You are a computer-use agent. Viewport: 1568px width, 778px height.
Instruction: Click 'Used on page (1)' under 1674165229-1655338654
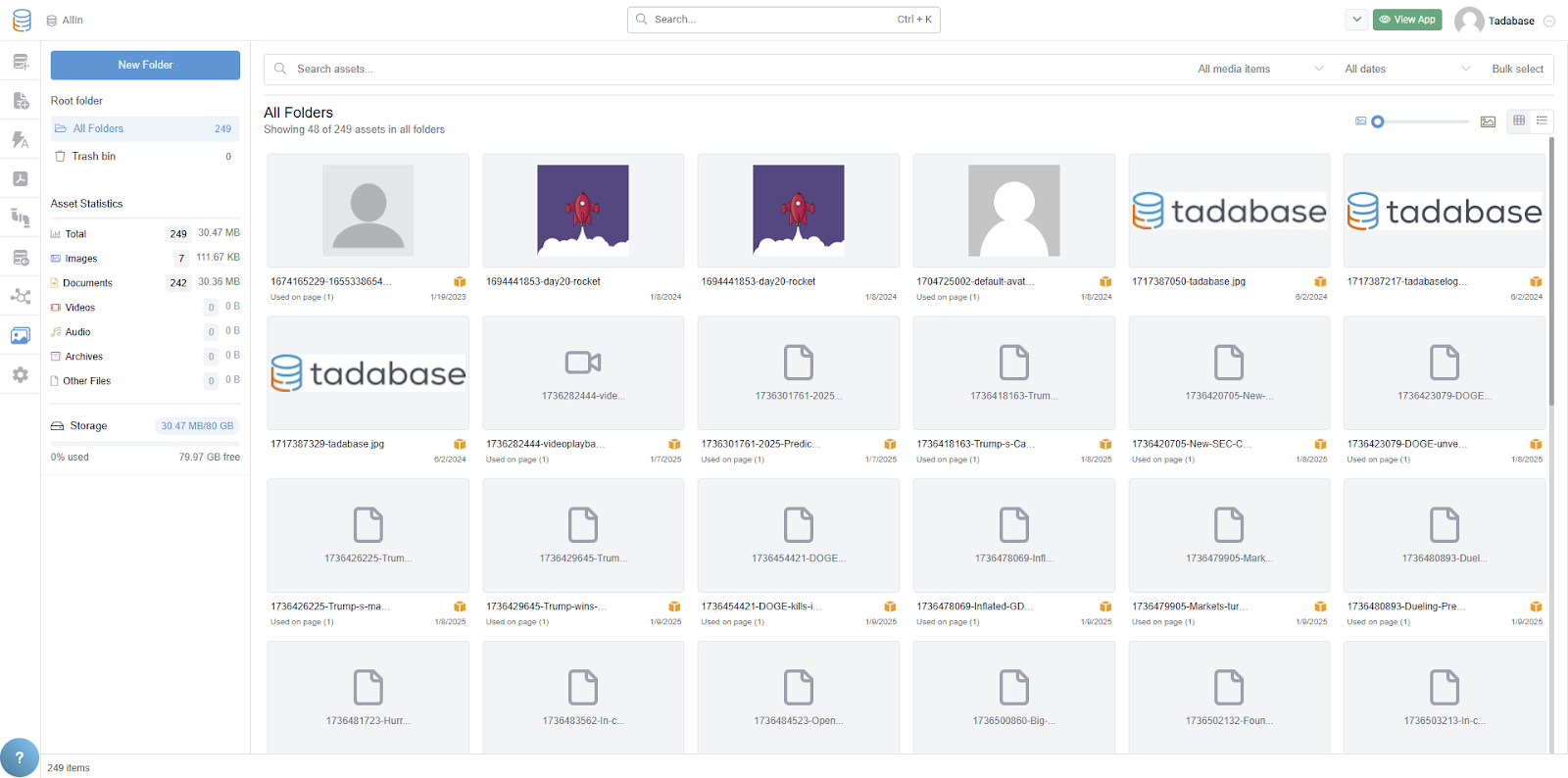(302, 298)
